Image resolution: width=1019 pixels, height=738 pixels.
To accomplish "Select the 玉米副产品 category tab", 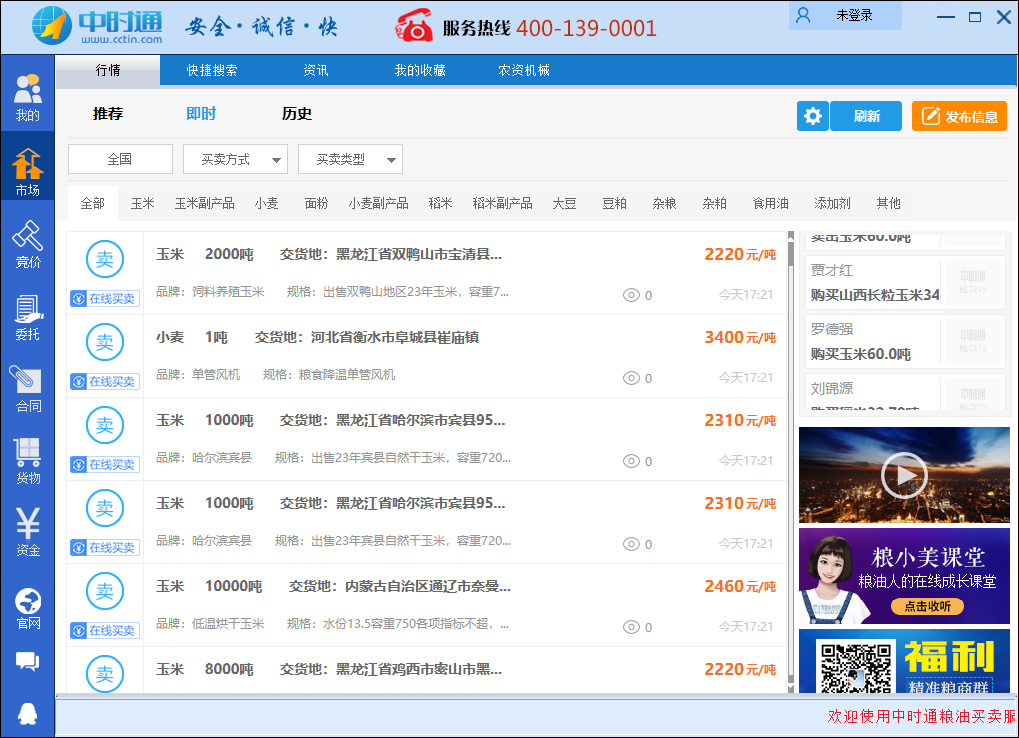I will click(204, 203).
